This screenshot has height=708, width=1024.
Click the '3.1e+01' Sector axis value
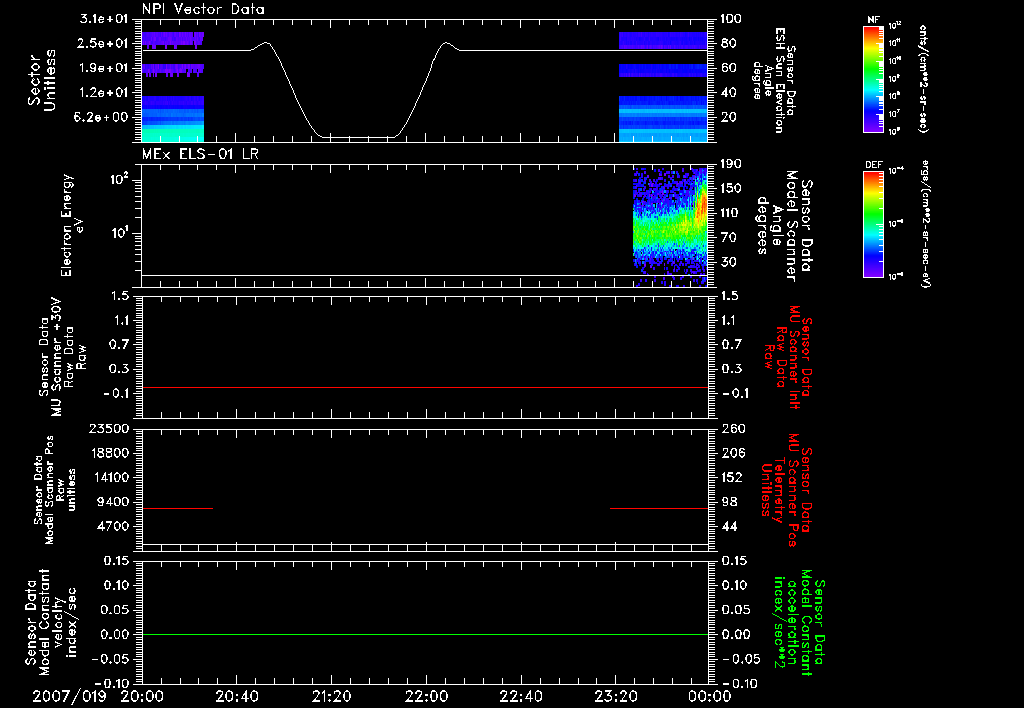(x=103, y=18)
